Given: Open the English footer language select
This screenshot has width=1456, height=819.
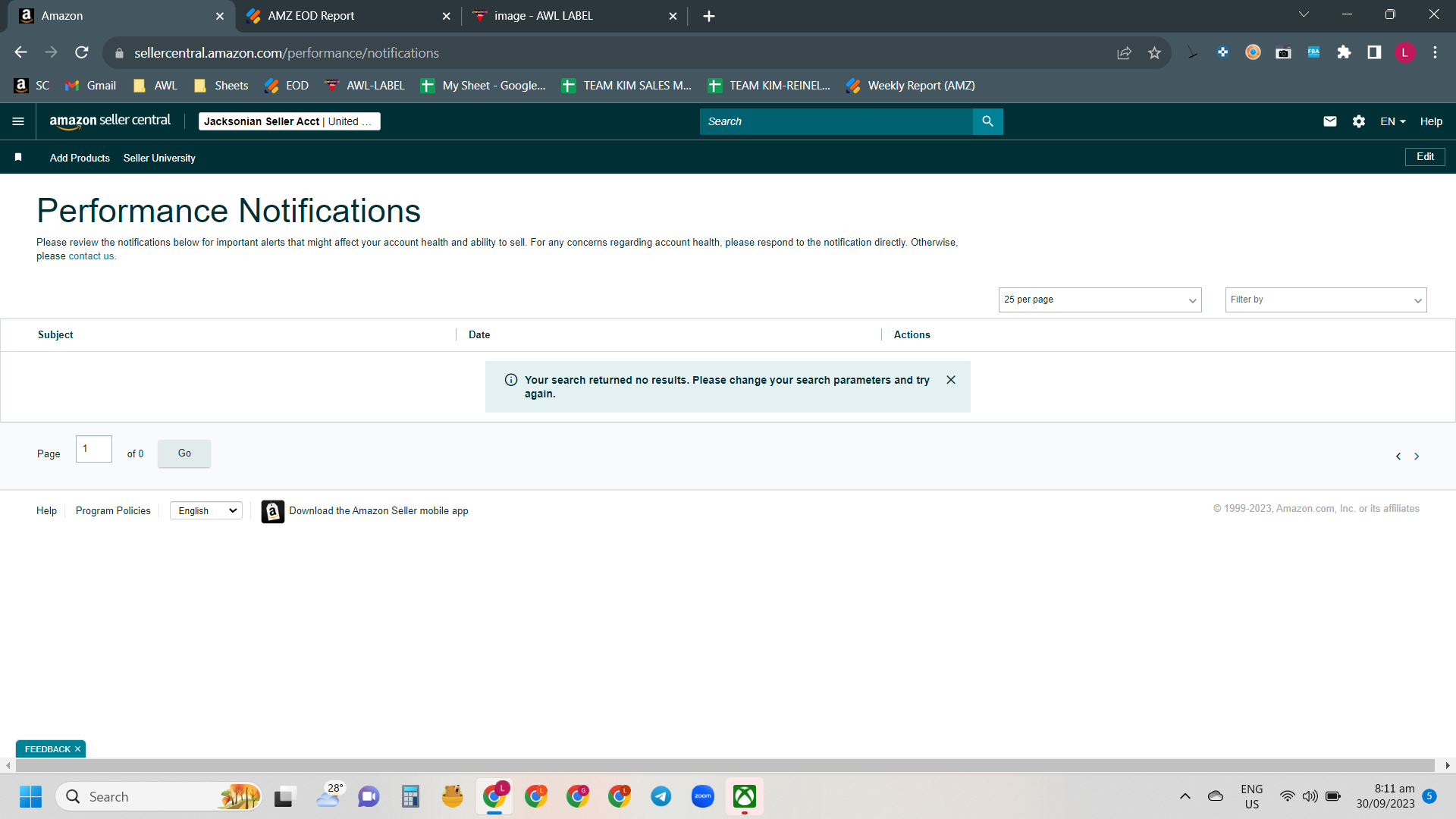Looking at the screenshot, I should pos(206,511).
